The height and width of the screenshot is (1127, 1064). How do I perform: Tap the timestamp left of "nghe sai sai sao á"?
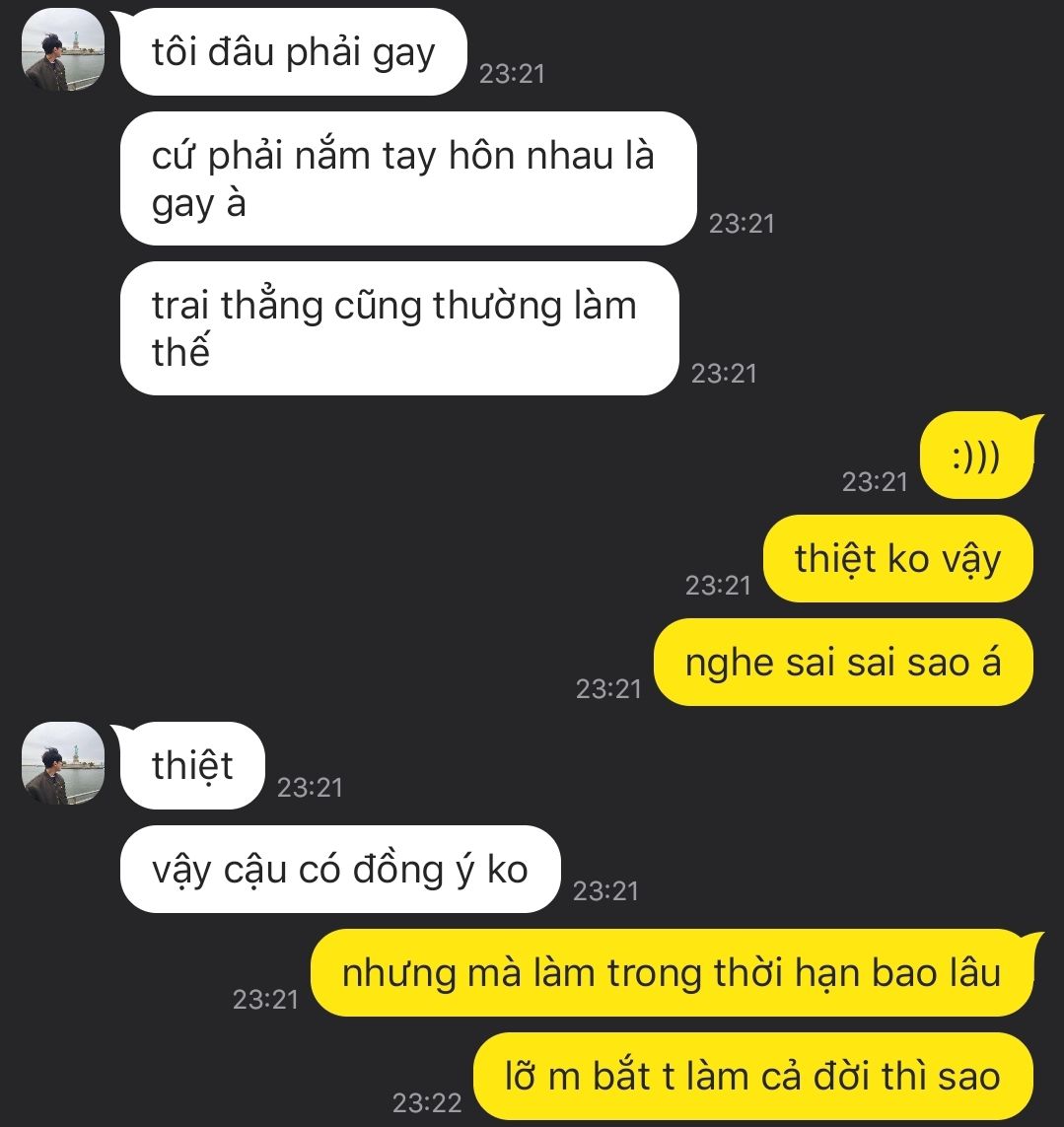point(608,689)
